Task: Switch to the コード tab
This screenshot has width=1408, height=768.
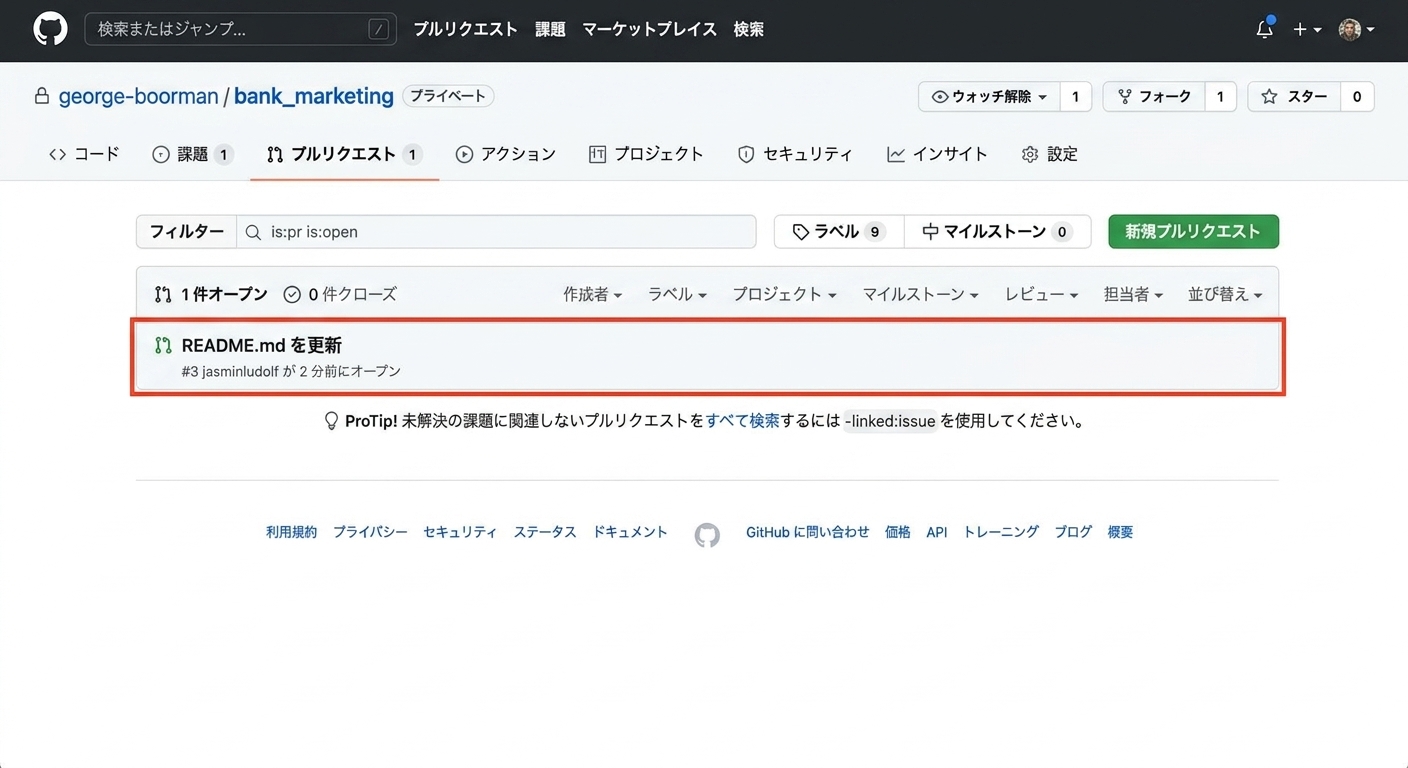Action: pyautogui.click(x=84, y=154)
